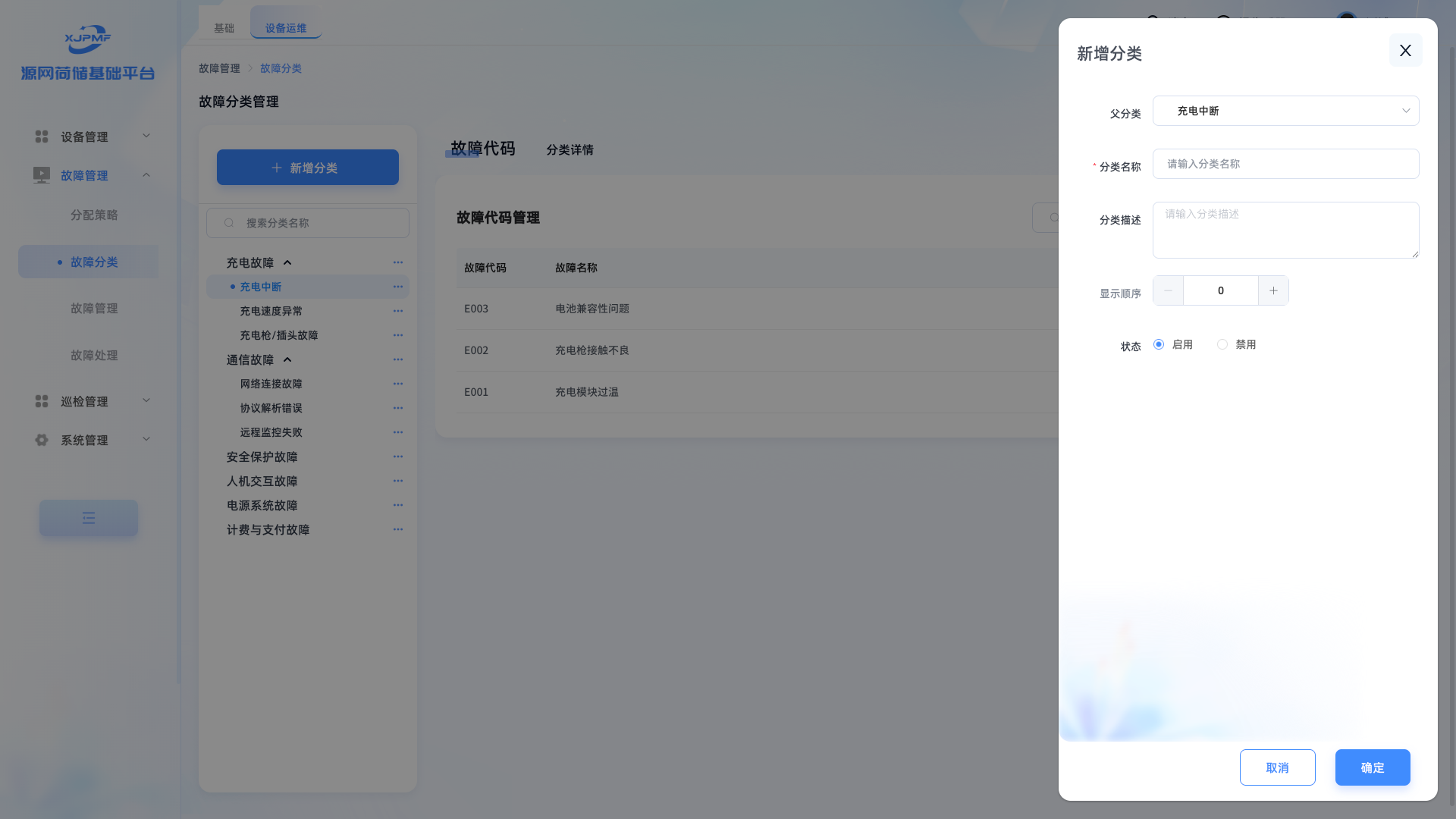1456x819 pixels.
Task: Click the 取消 cancel button
Action: pos(1277,767)
